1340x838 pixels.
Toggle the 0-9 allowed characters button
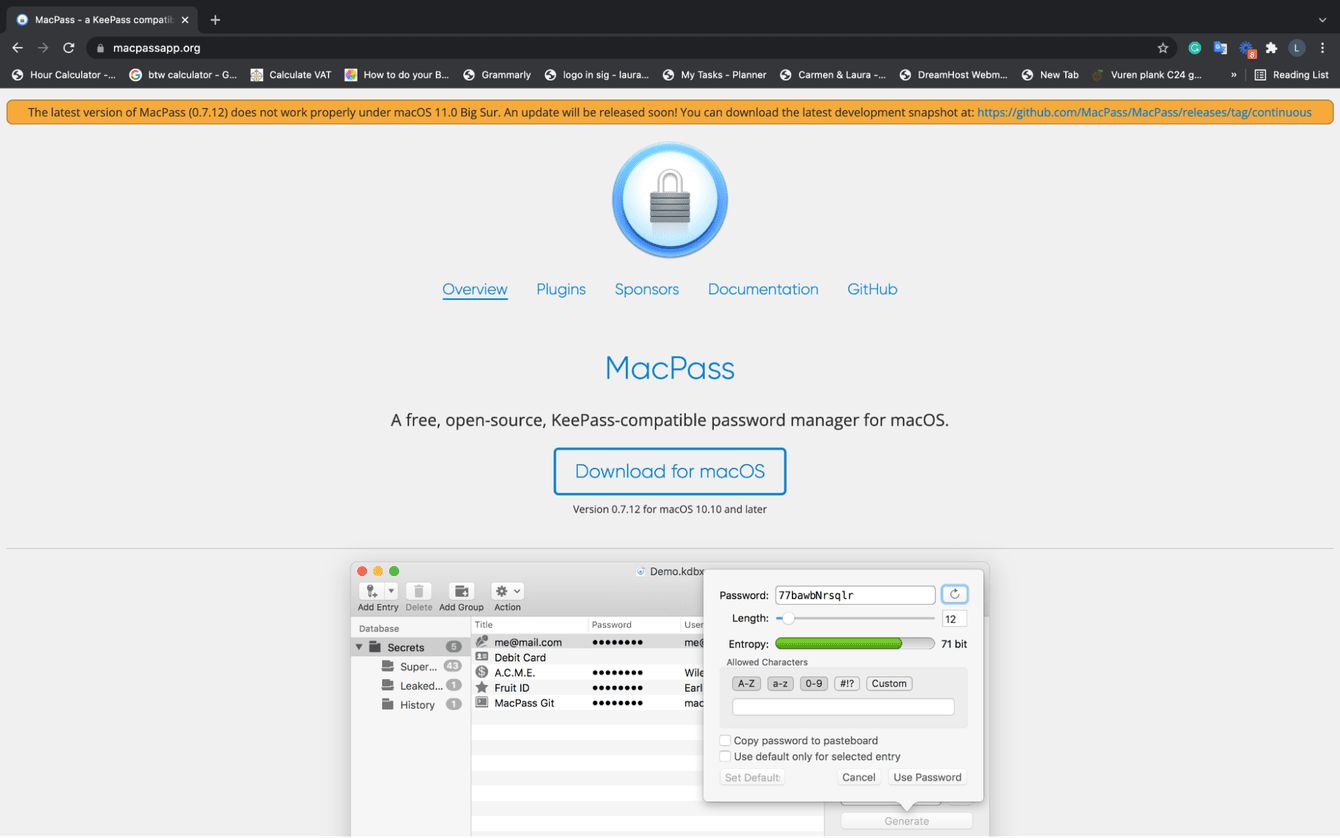point(814,684)
